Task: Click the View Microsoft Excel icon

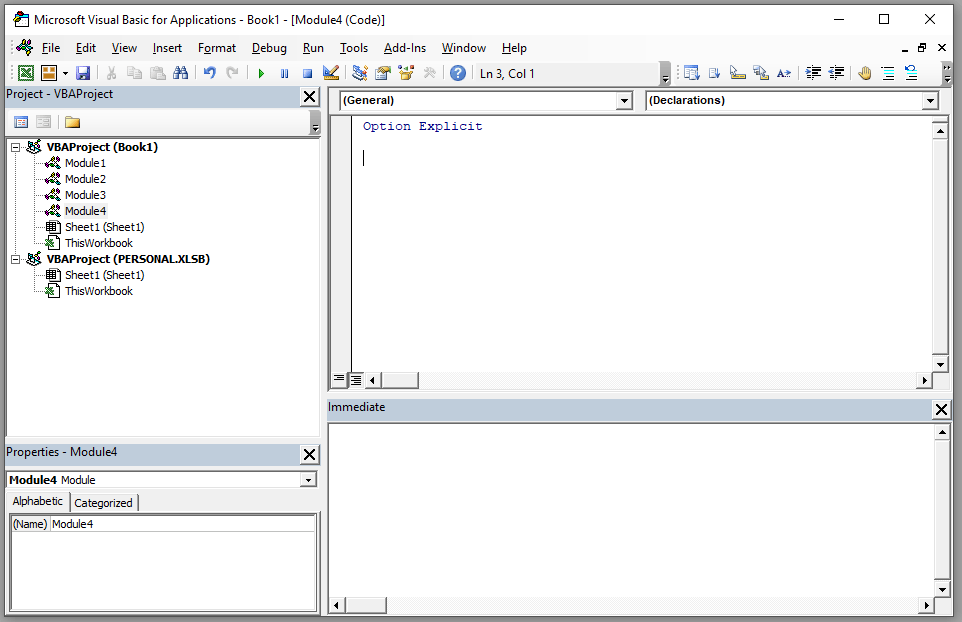Action: [x=25, y=72]
